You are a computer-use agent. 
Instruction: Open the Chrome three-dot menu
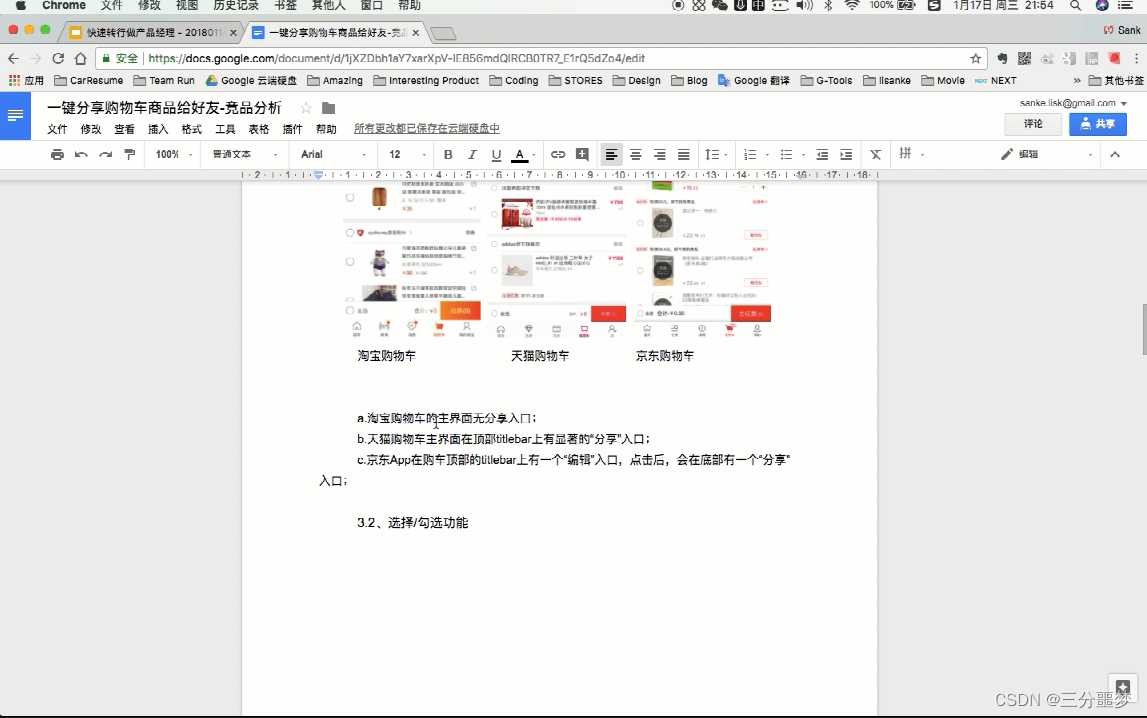coord(1136,58)
